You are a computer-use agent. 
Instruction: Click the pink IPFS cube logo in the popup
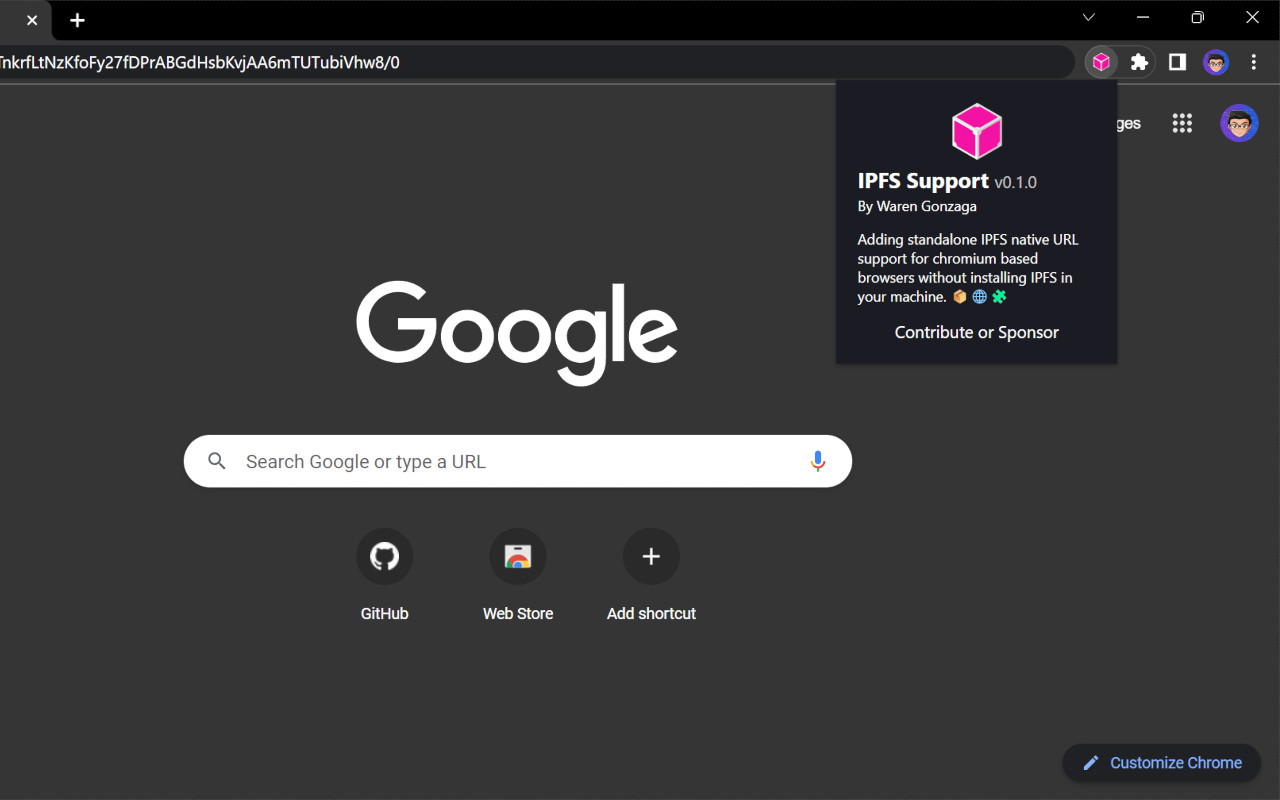tap(976, 130)
